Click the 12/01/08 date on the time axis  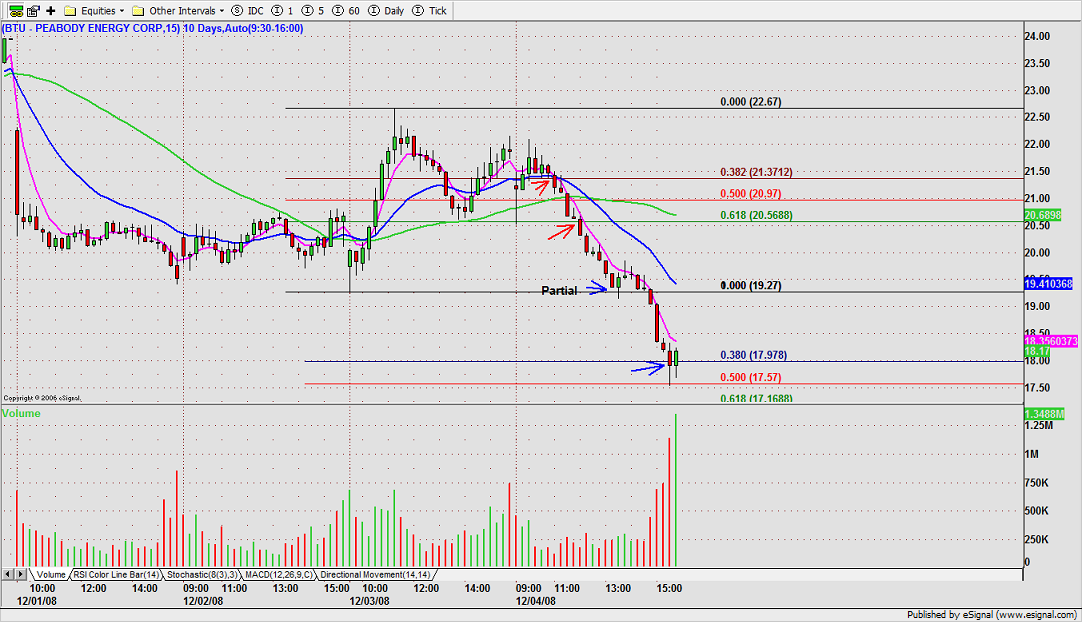37,601
